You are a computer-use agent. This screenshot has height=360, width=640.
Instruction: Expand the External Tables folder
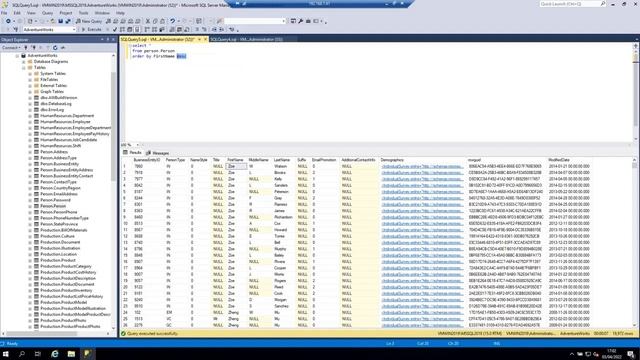(30, 86)
